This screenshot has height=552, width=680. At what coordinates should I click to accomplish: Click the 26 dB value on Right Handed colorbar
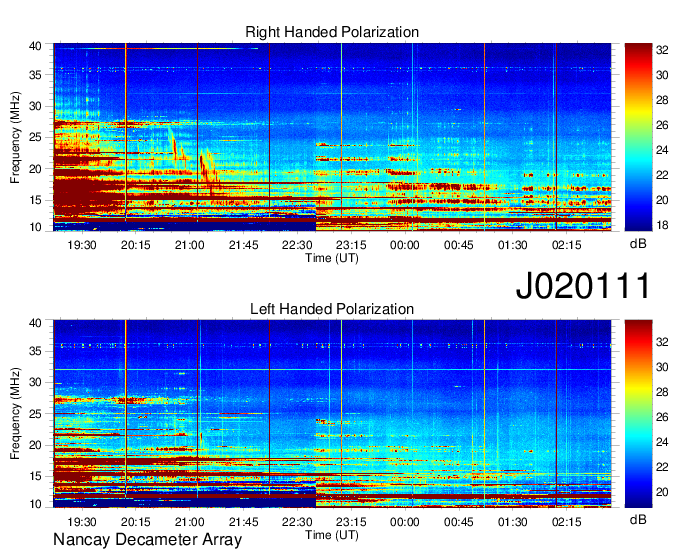pos(662,125)
